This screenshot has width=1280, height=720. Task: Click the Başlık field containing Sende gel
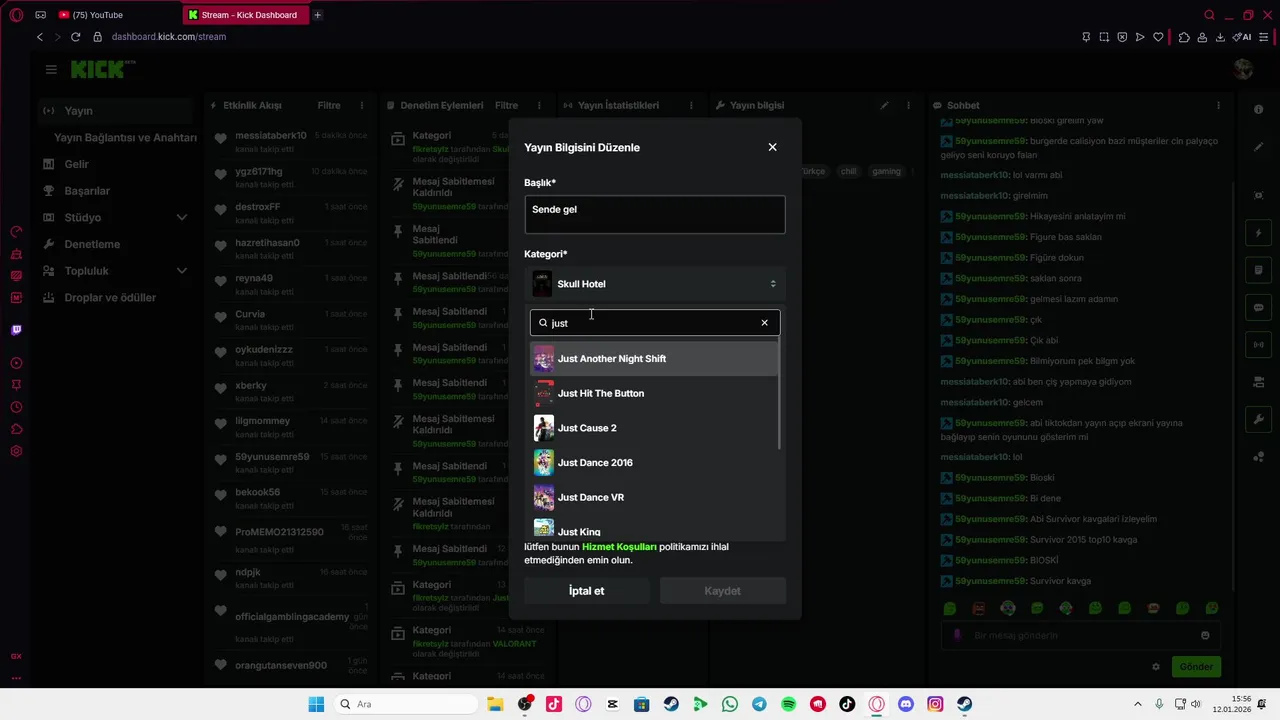click(655, 214)
